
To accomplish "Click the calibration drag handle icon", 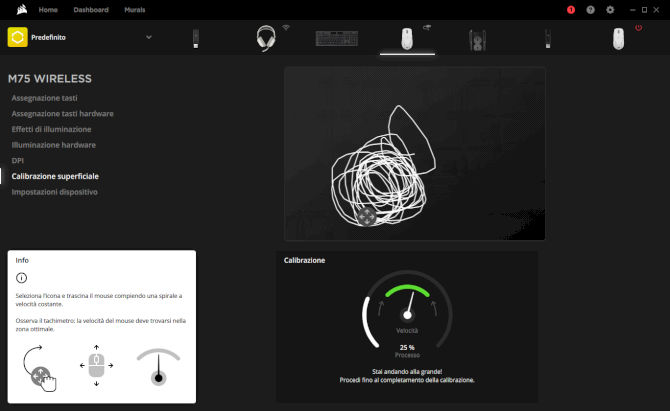I will pos(366,217).
